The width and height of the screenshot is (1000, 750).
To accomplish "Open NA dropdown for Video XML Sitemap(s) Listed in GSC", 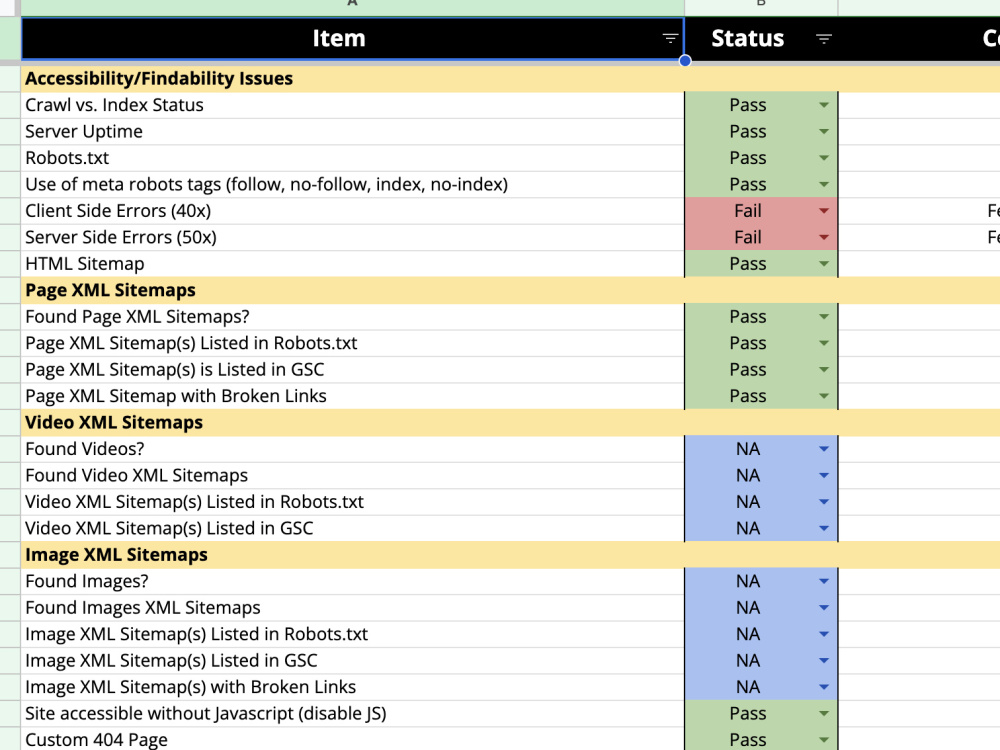I will point(823,529).
